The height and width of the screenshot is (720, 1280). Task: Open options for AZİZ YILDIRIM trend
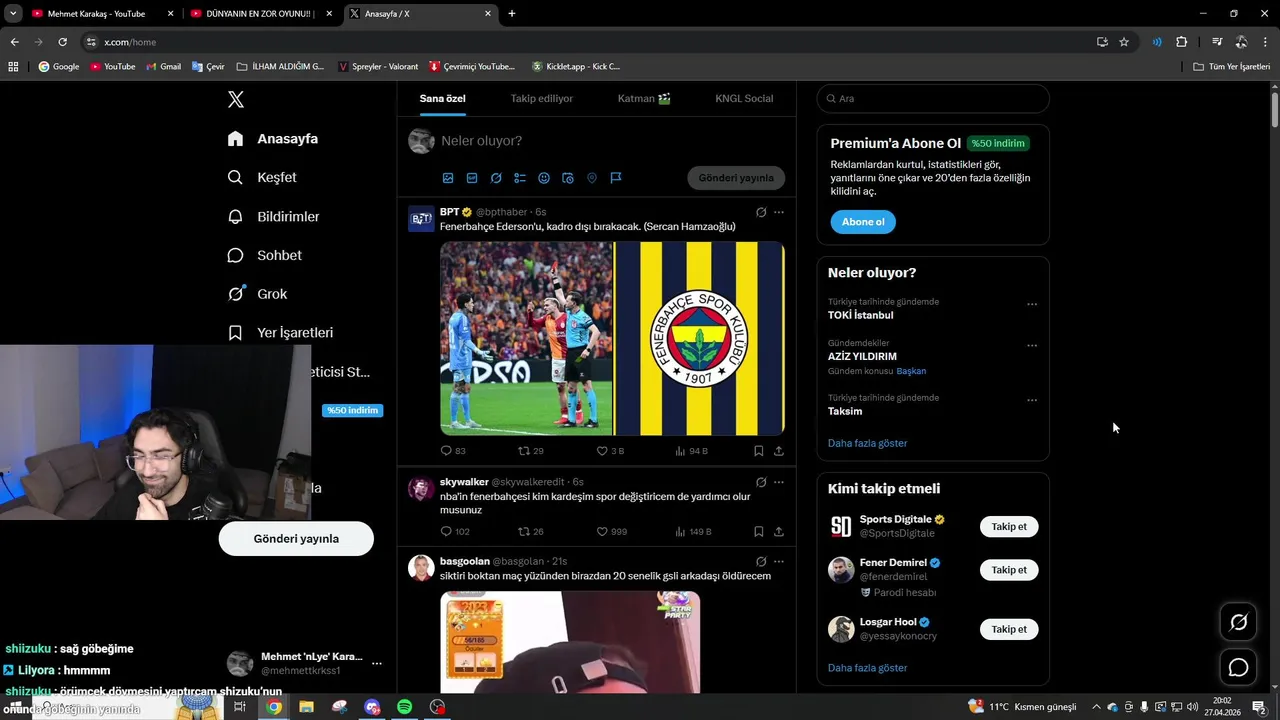click(x=1032, y=346)
